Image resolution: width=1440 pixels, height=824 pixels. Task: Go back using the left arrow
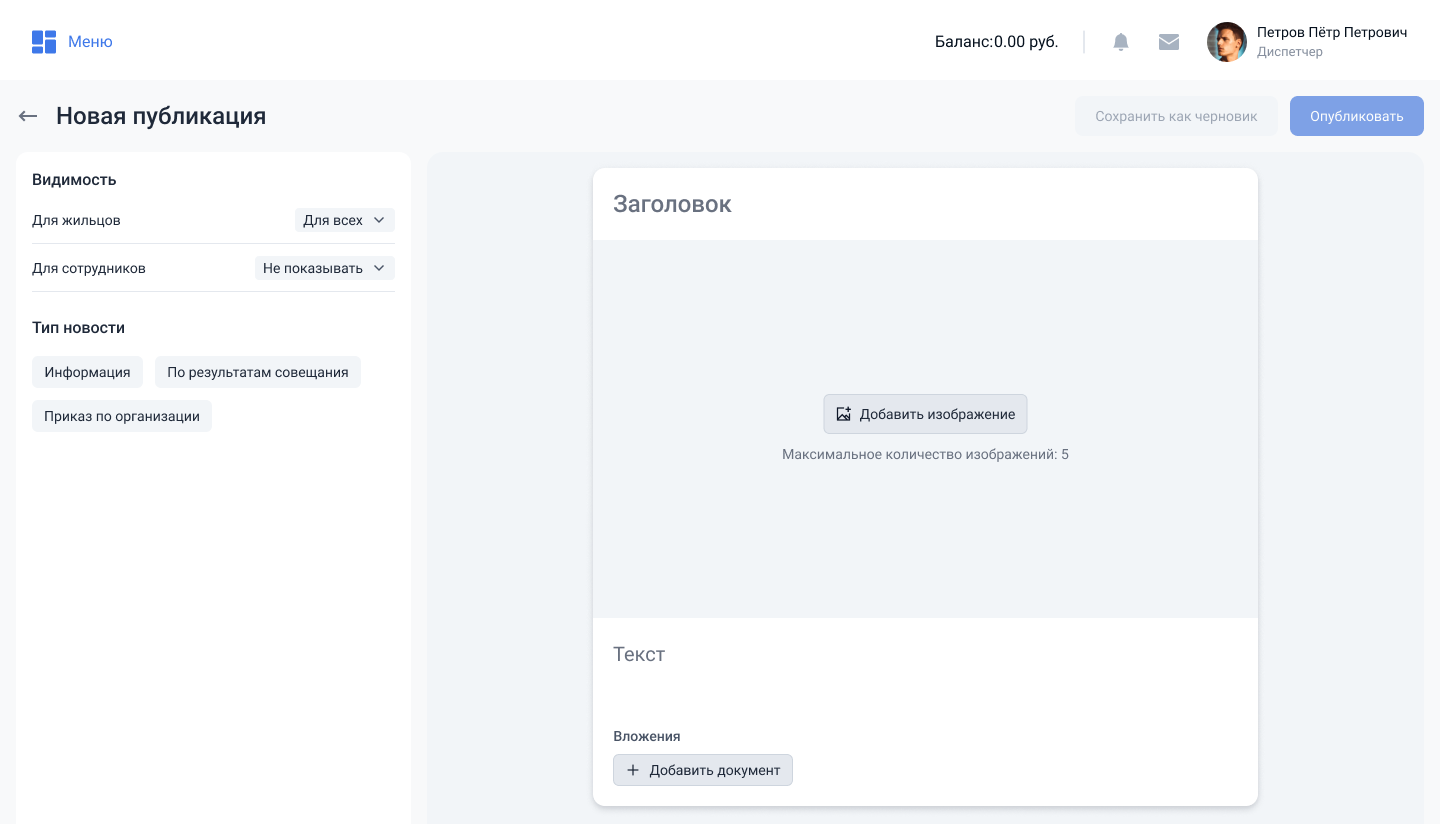pos(28,116)
